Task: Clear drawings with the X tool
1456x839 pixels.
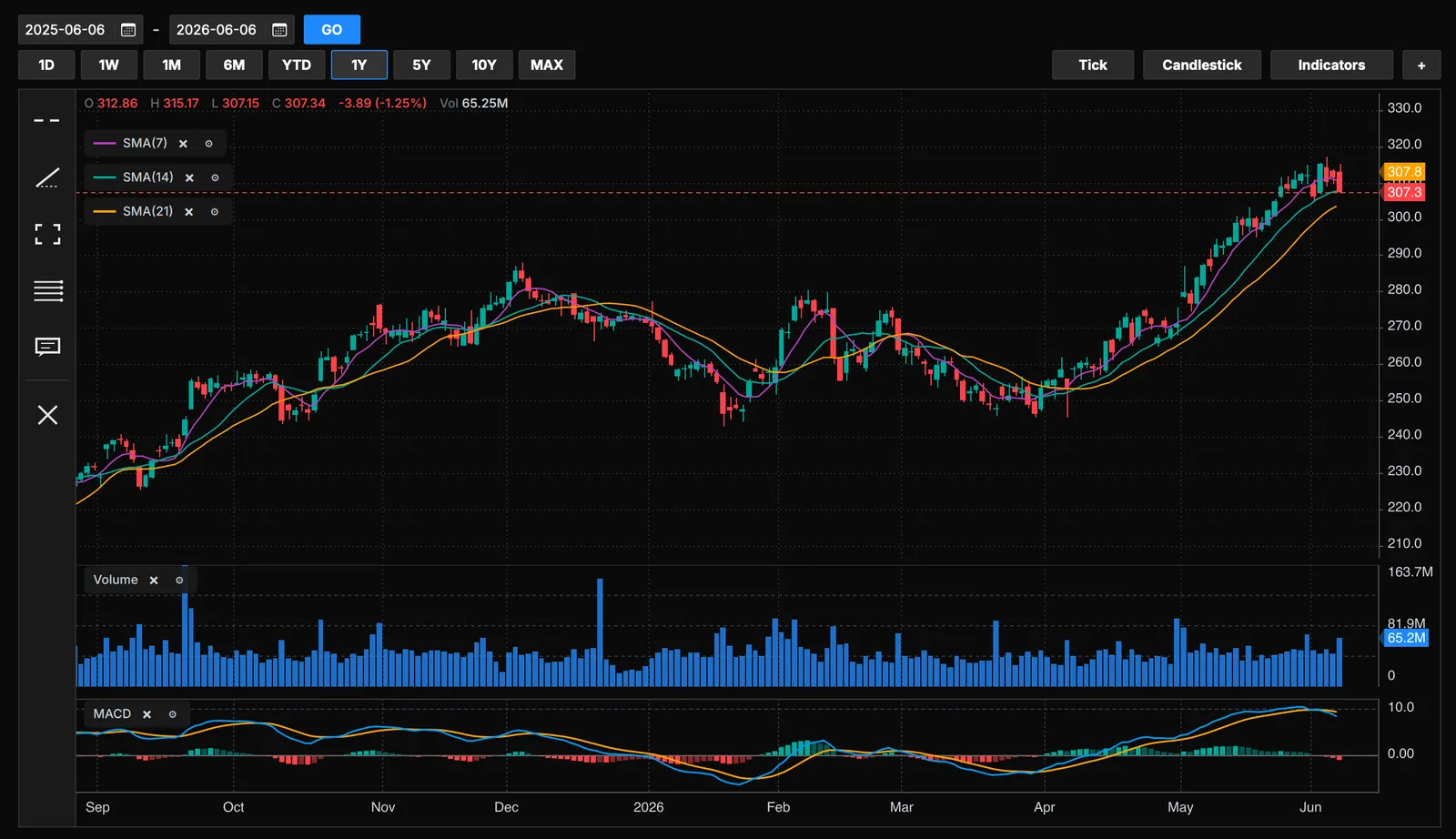Action: [47, 415]
